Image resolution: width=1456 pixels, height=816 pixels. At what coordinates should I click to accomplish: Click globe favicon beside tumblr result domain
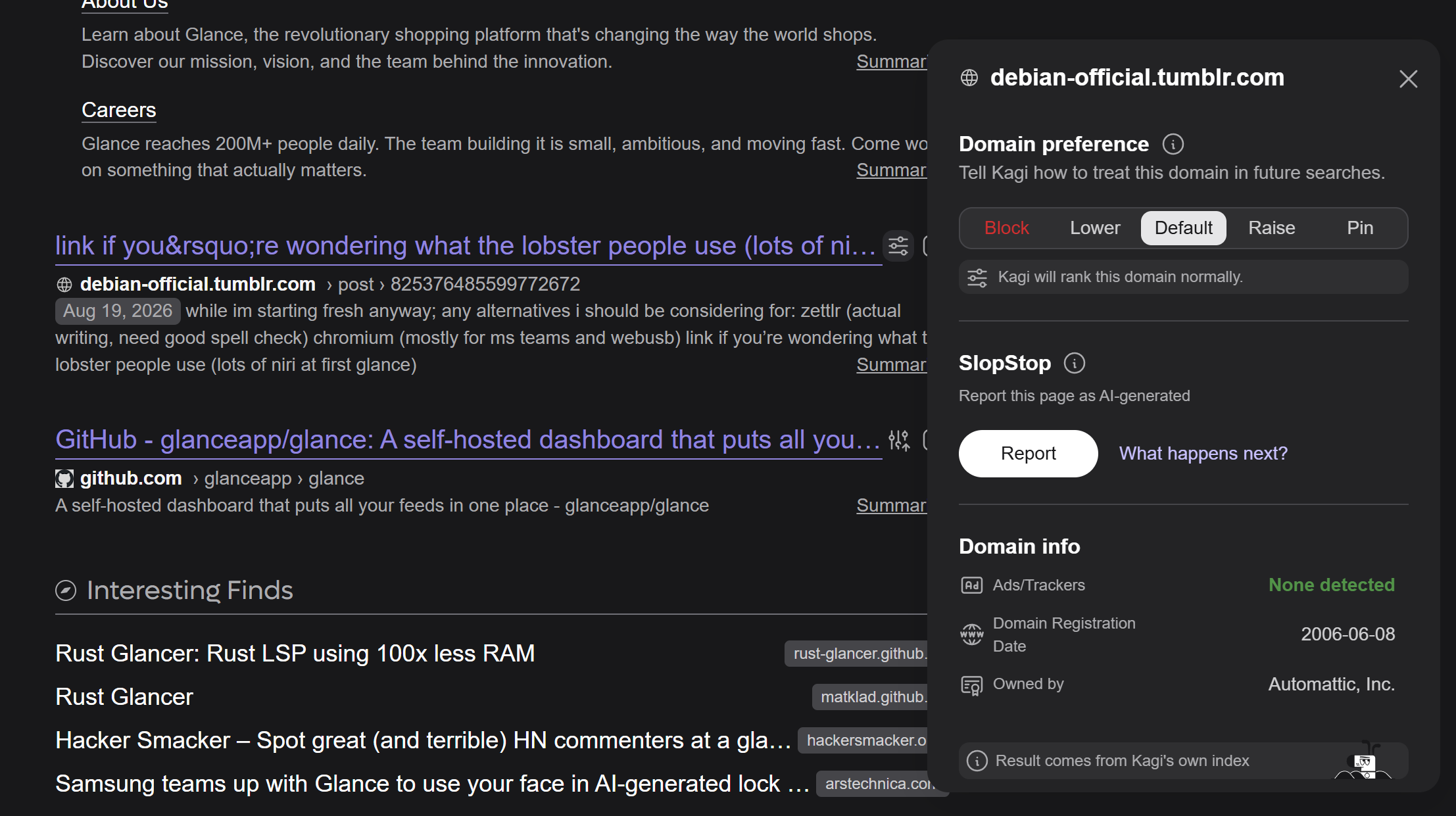tap(64, 284)
